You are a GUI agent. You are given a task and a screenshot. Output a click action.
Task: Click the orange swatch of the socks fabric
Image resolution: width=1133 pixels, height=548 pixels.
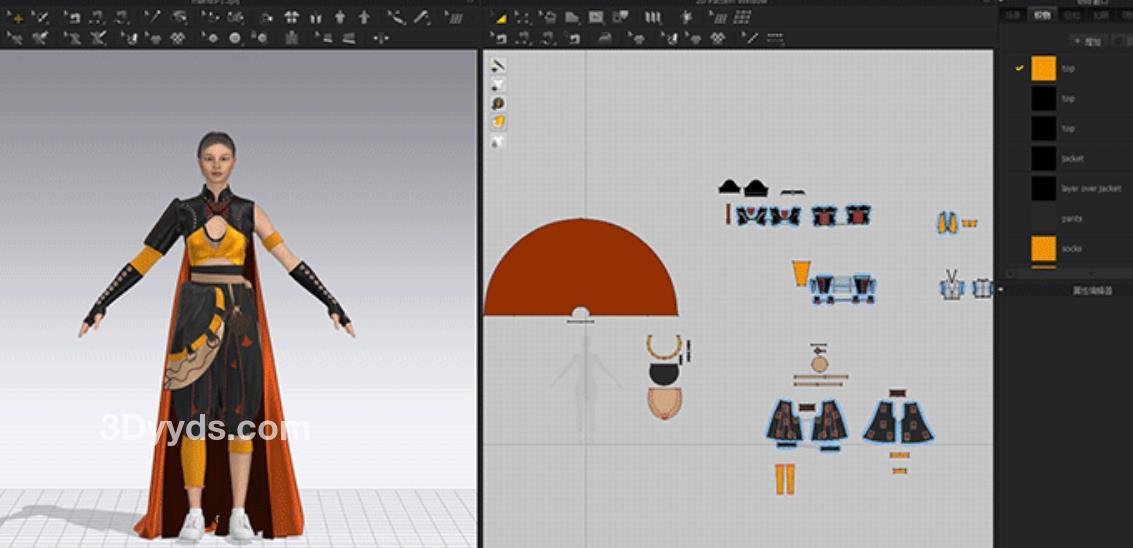[1043, 248]
